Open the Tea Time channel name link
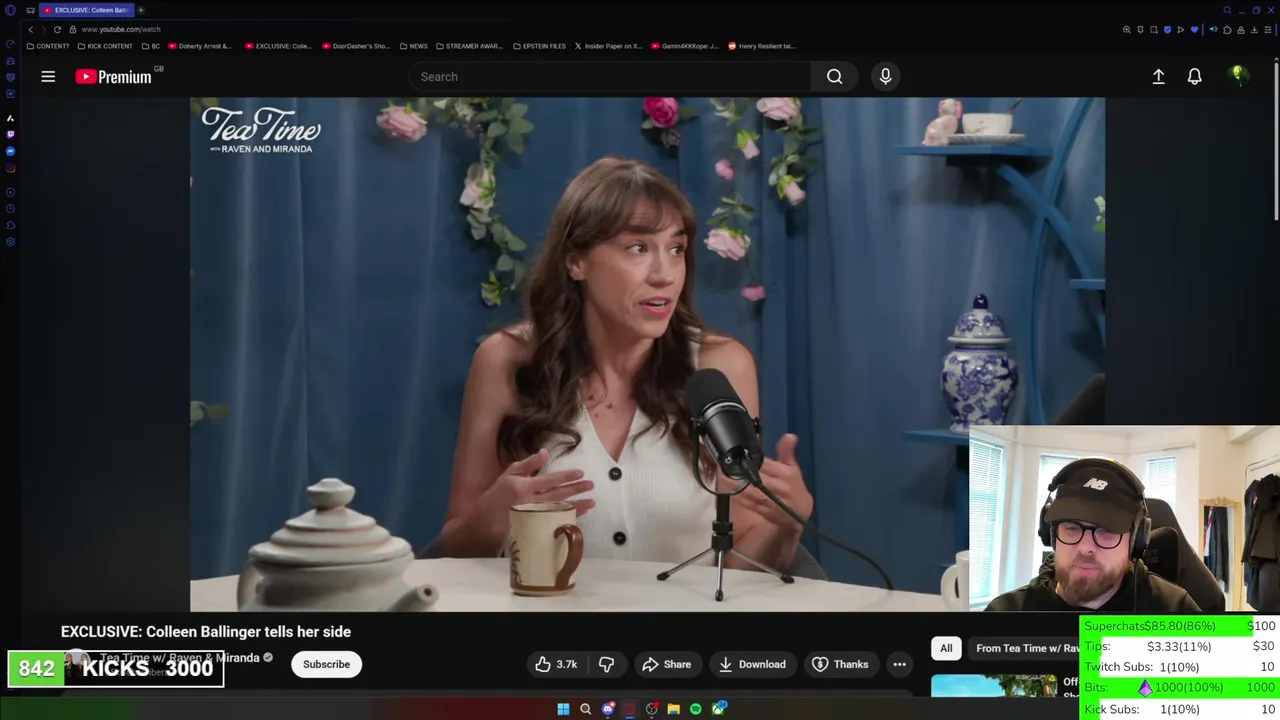The image size is (1280, 720). point(179,657)
